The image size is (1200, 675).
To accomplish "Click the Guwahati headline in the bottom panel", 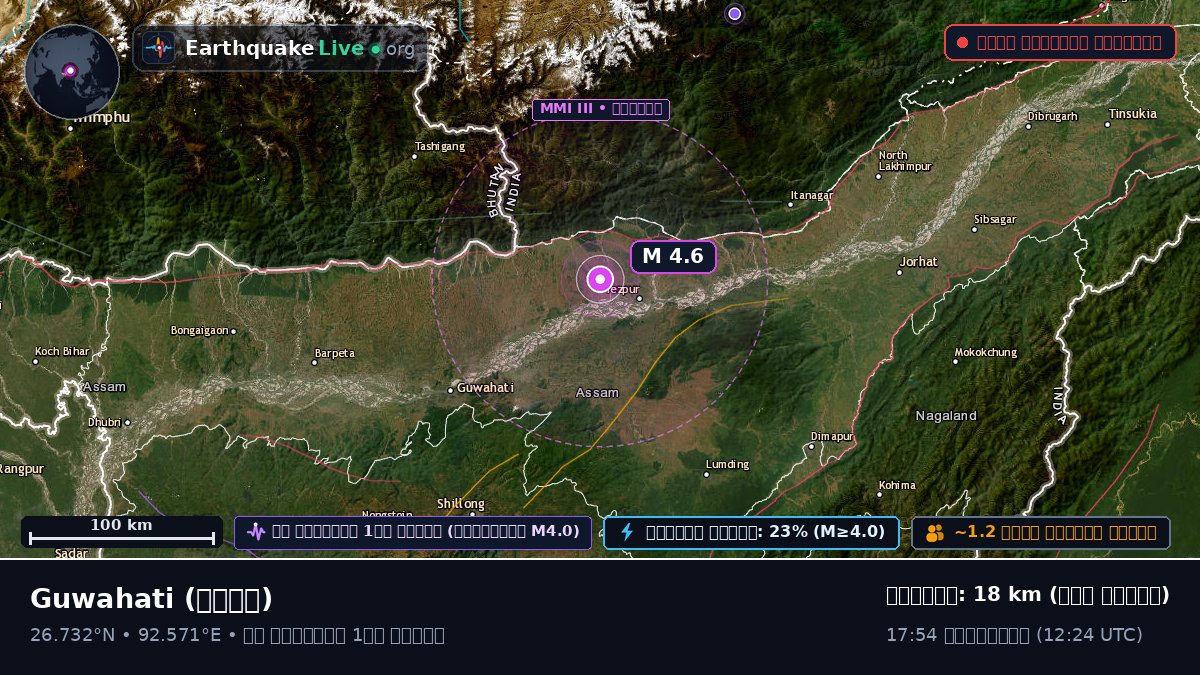I will [152, 599].
